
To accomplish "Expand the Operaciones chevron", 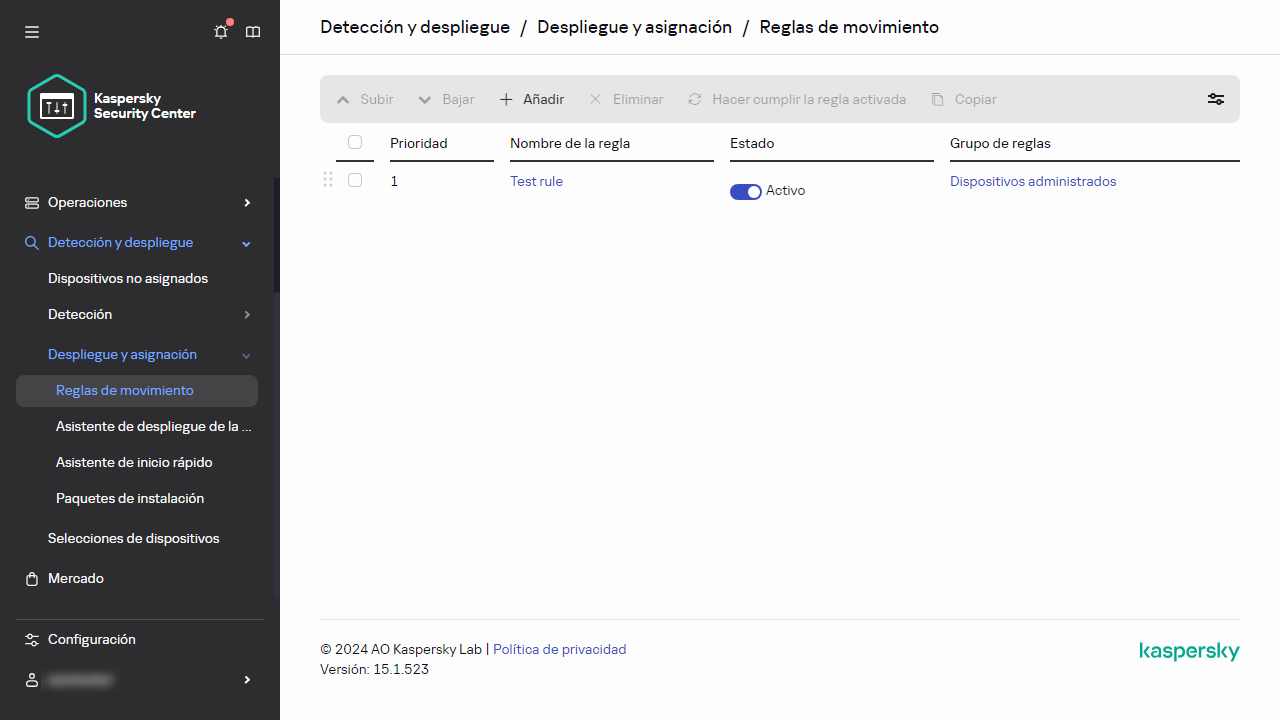I will pos(247,203).
